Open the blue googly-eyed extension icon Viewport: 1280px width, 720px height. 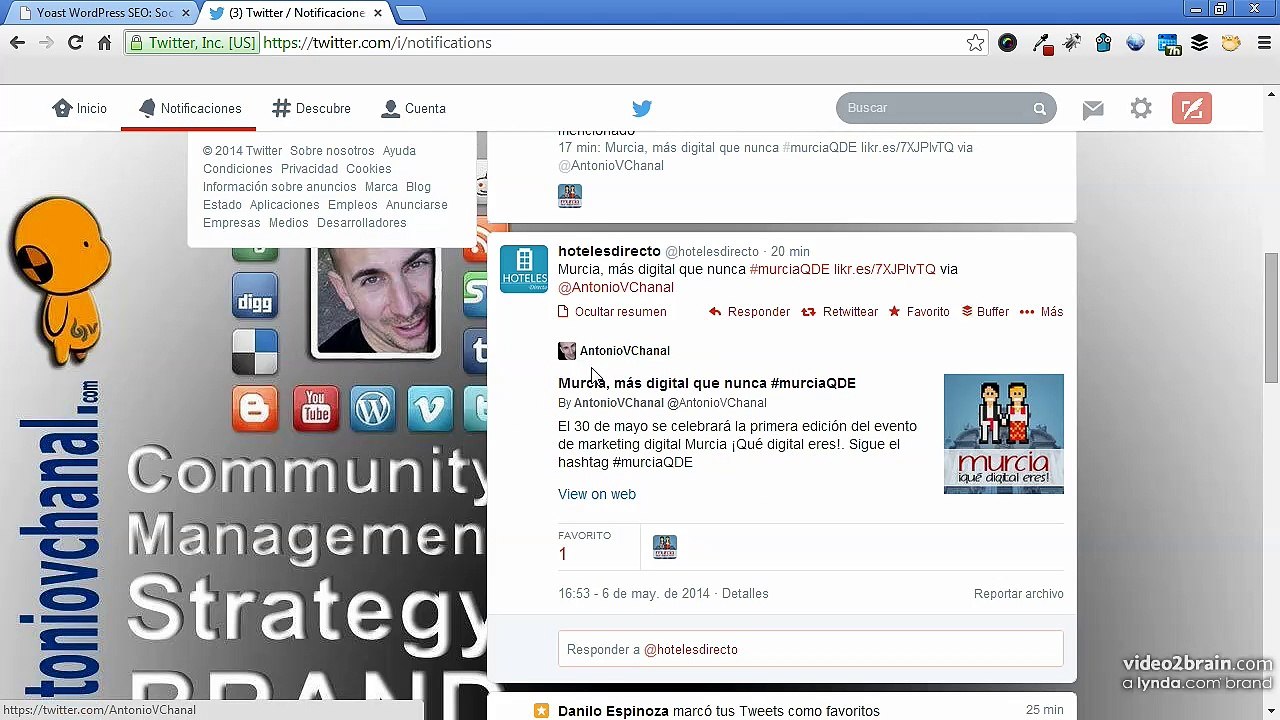tap(1103, 43)
